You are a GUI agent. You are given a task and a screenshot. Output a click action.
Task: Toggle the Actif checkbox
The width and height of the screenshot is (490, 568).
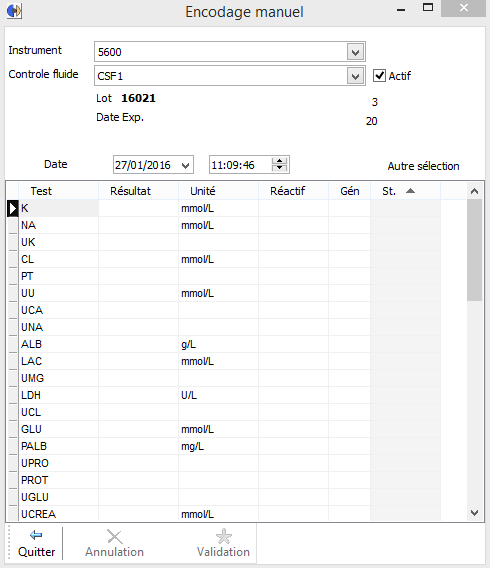(x=379, y=76)
